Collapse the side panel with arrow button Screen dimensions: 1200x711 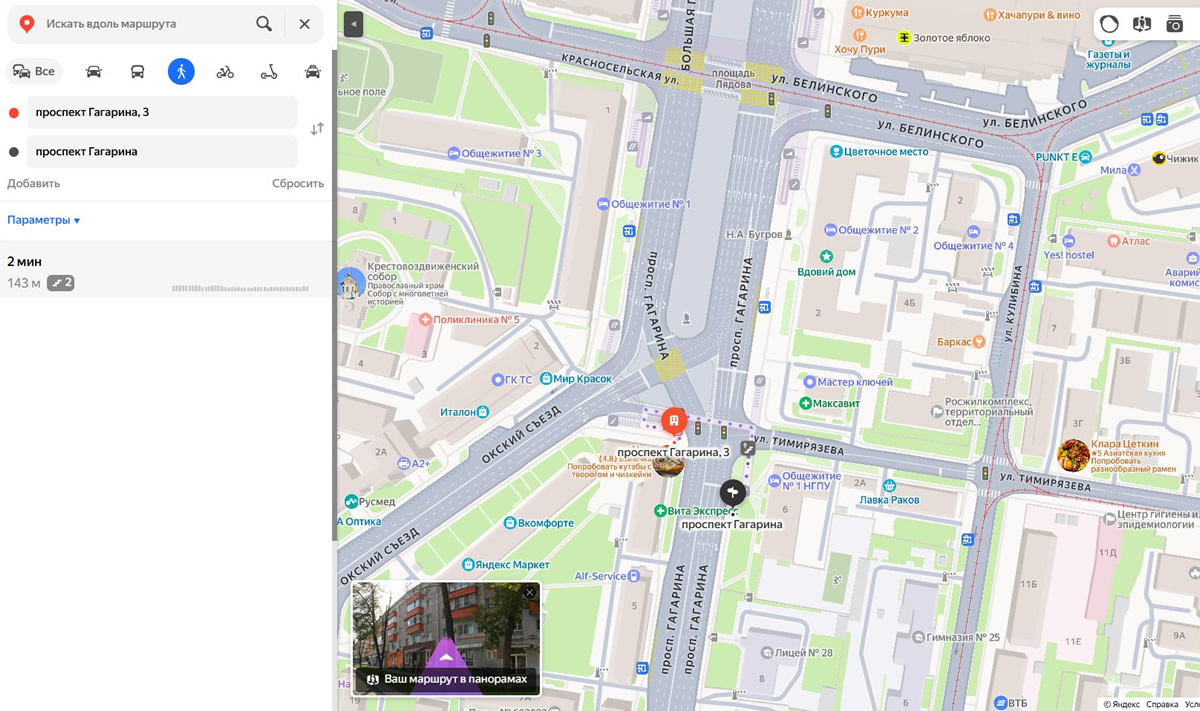(x=353, y=24)
